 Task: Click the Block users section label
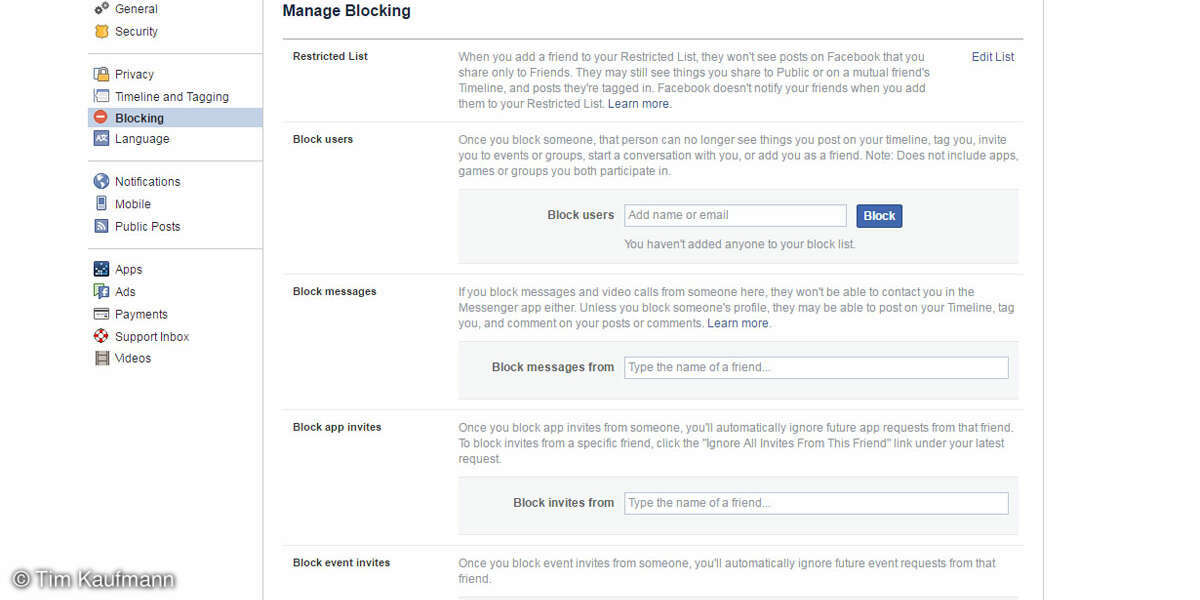[x=323, y=139]
